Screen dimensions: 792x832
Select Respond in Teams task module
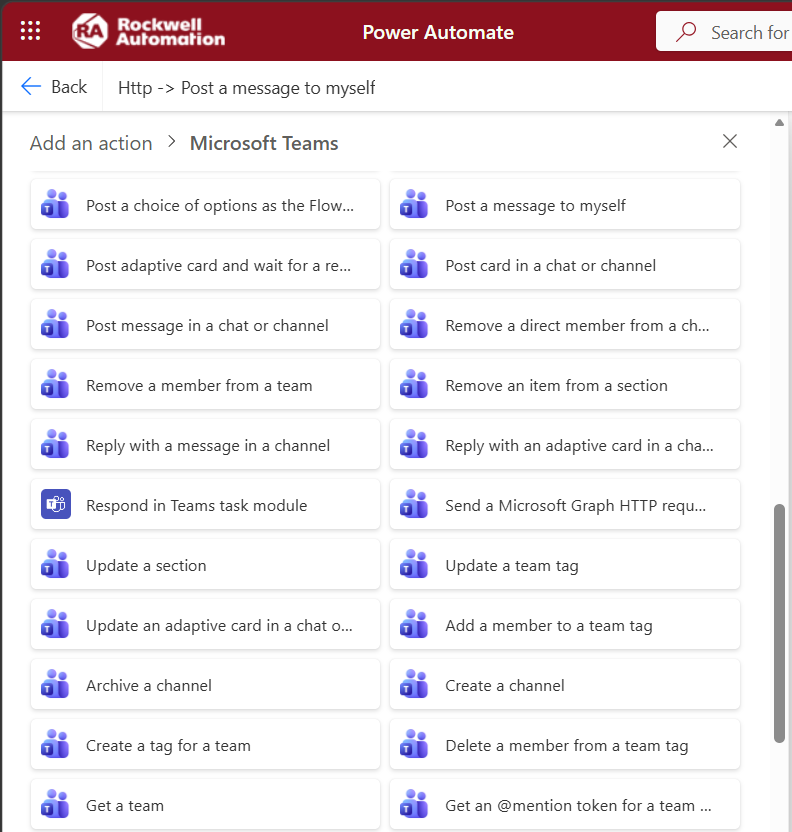click(205, 505)
